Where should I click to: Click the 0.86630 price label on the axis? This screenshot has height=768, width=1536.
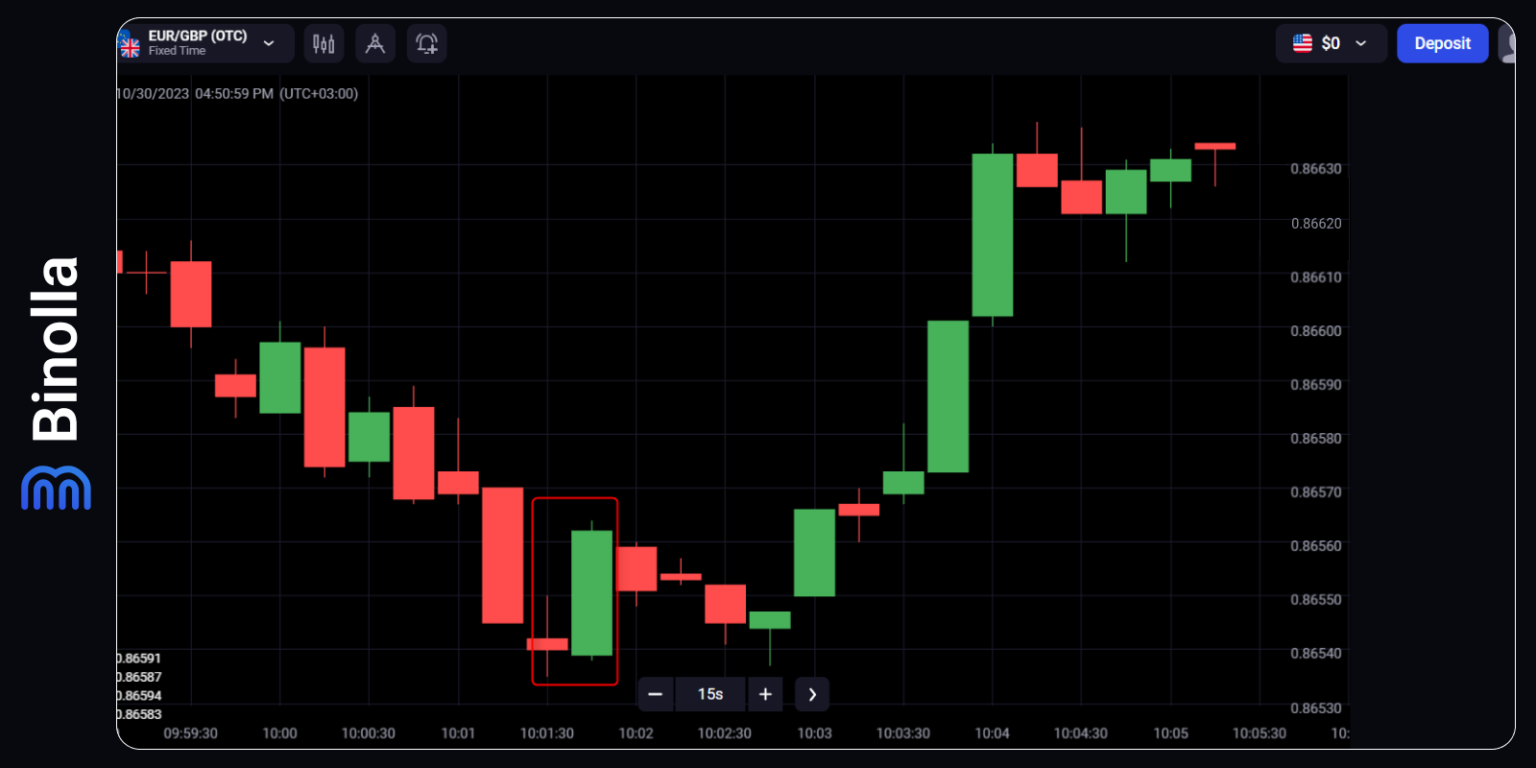click(x=1315, y=168)
